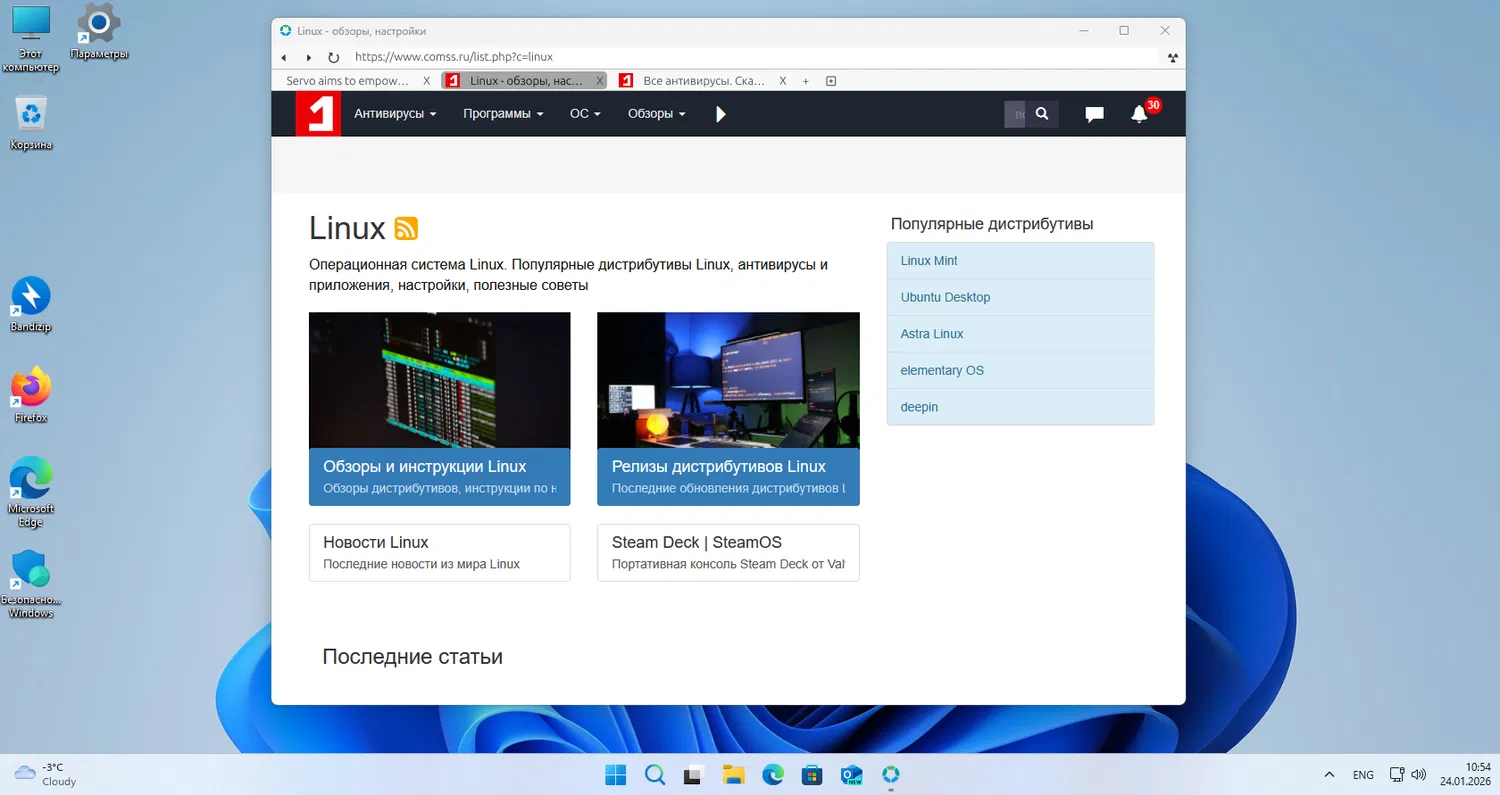Maximize the Servo browser window

pos(1124,31)
